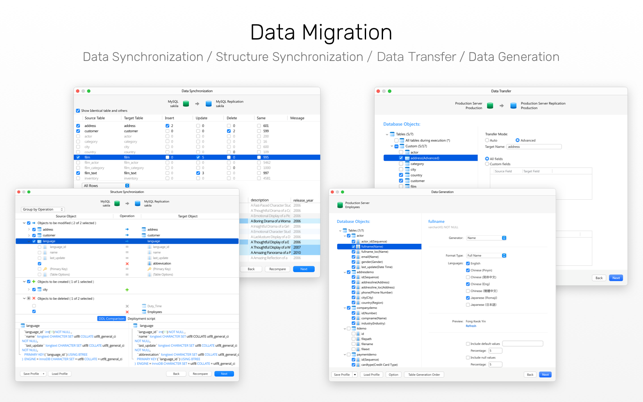Uncheck the English language checkbox
Viewport: 643px width, 402px height.
pyautogui.click(x=468, y=263)
